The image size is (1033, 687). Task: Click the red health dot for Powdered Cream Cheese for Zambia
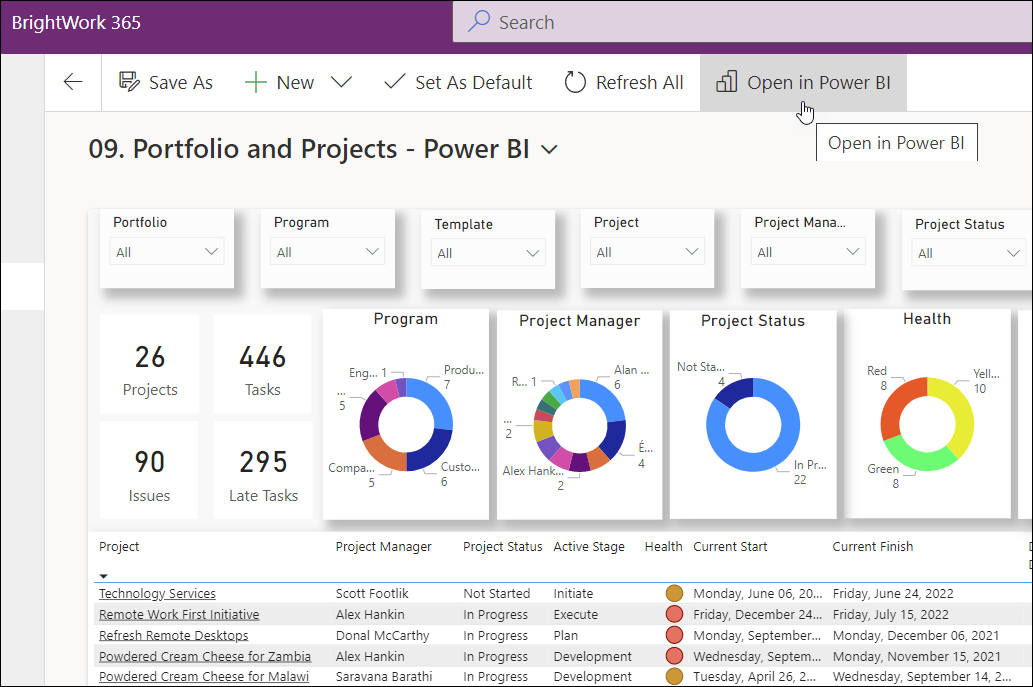674,656
